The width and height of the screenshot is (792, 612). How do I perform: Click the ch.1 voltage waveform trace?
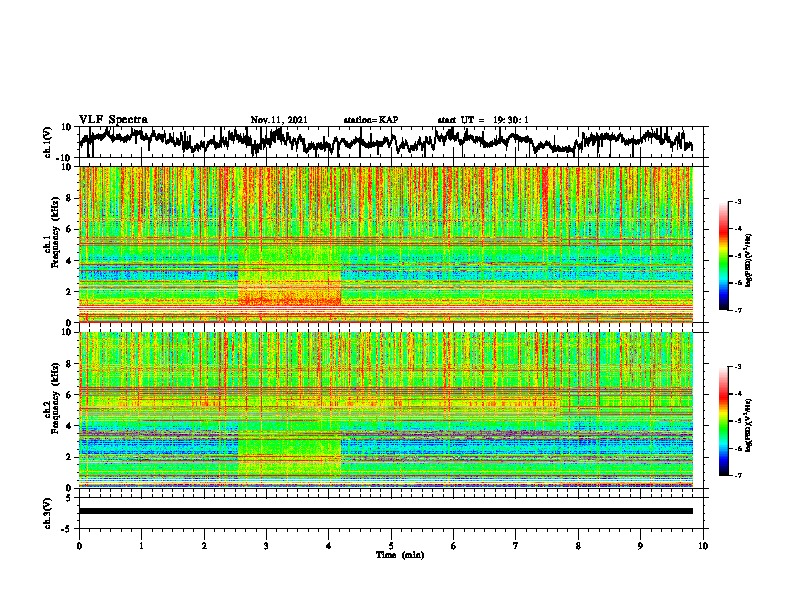tap(385, 141)
